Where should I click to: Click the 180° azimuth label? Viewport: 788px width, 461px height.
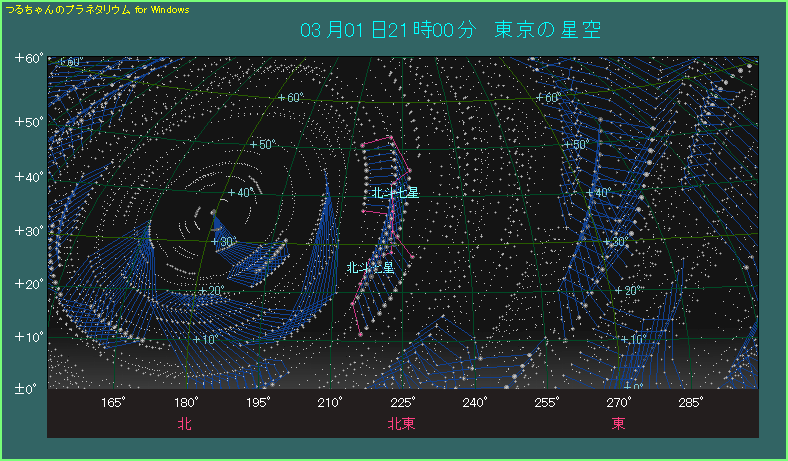coord(186,402)
